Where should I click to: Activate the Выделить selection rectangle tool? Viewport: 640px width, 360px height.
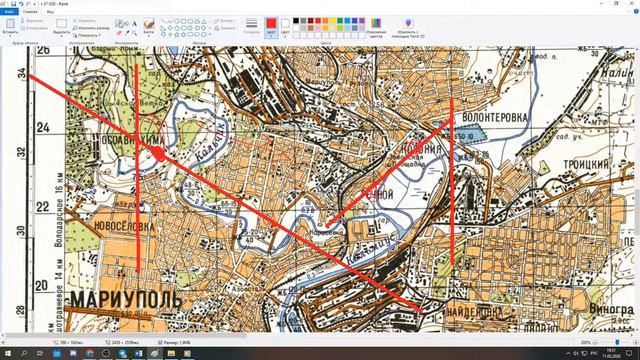[x=61, y=23]
